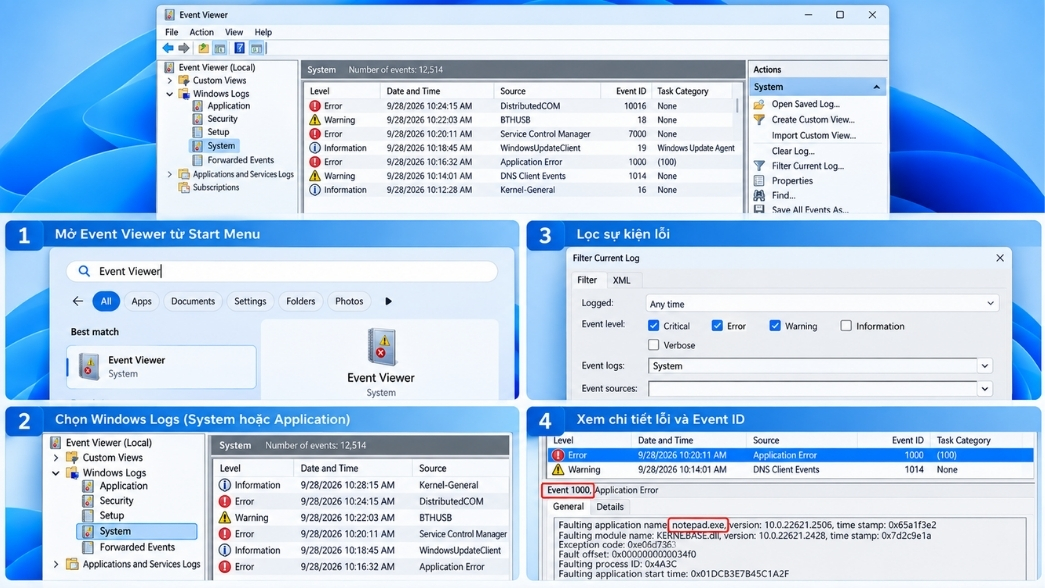Expand Custom Views in the top window tree

(169, 81)
